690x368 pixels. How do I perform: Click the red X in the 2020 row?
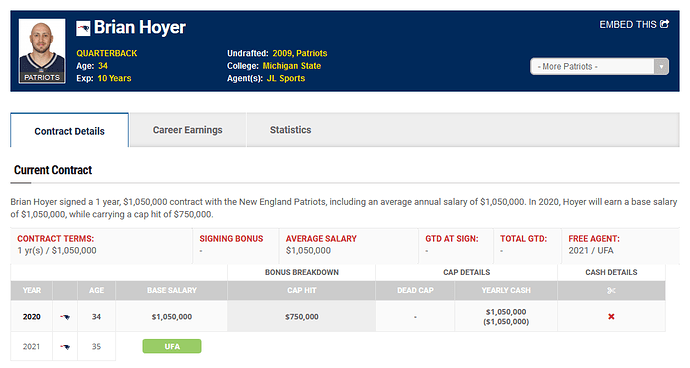tap(611, 316)
